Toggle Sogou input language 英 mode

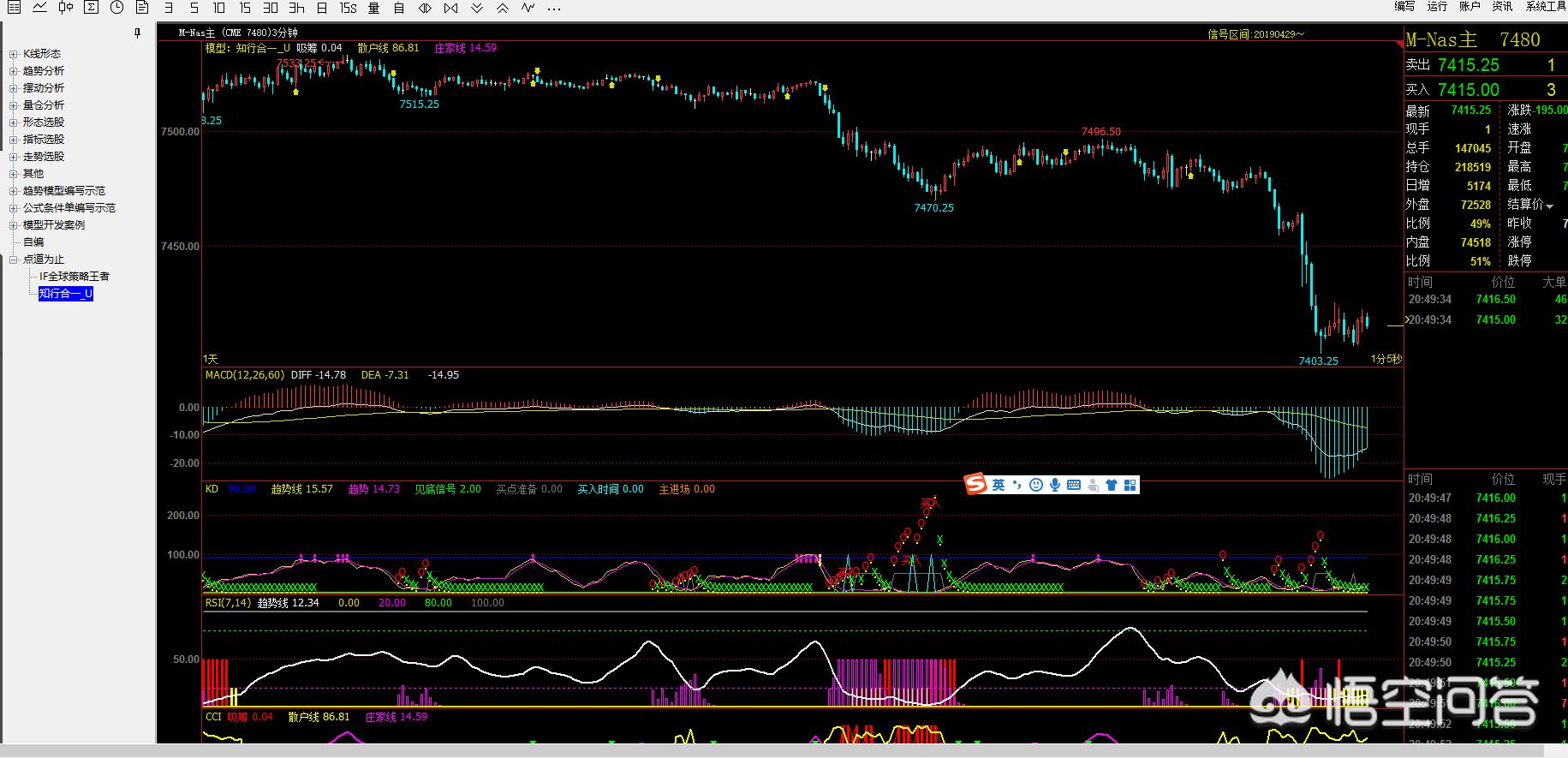[x=999, y=486]
